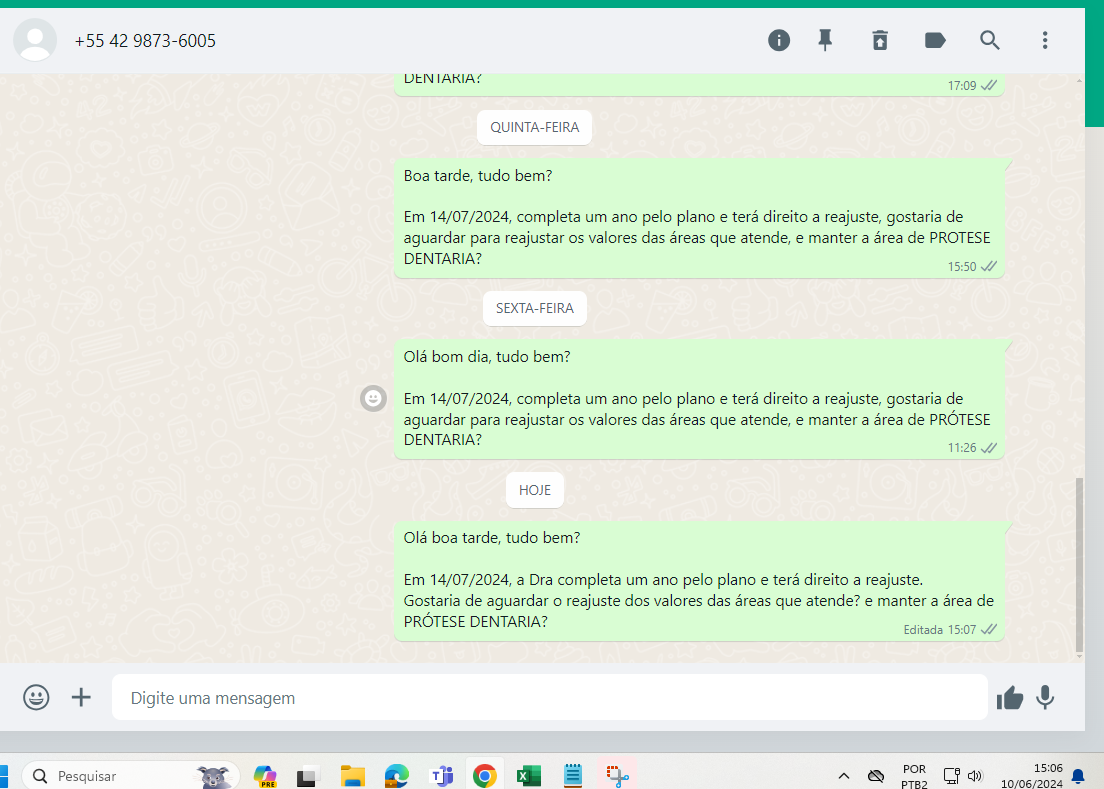
Task: Click the chat vertical scrollbar thumb
Action: coord(1079,565)
